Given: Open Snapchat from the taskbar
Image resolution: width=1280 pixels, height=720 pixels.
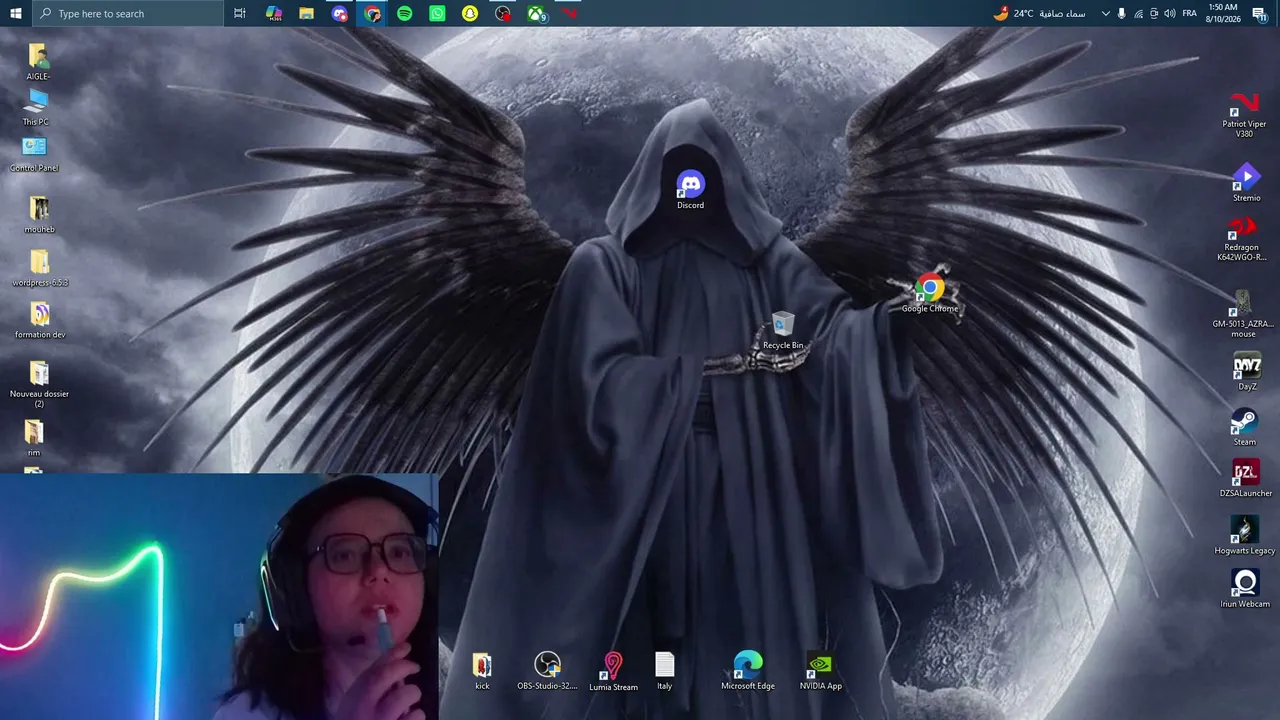Looking at the screenshot, I should coord(470,13).
